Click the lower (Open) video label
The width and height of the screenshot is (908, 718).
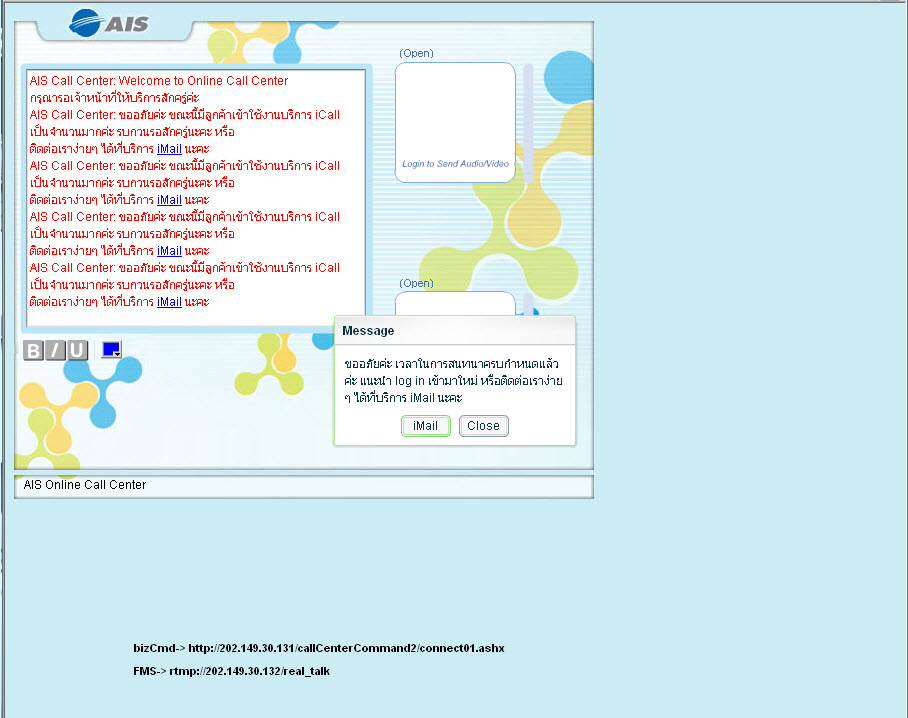[x=416, y=283]
